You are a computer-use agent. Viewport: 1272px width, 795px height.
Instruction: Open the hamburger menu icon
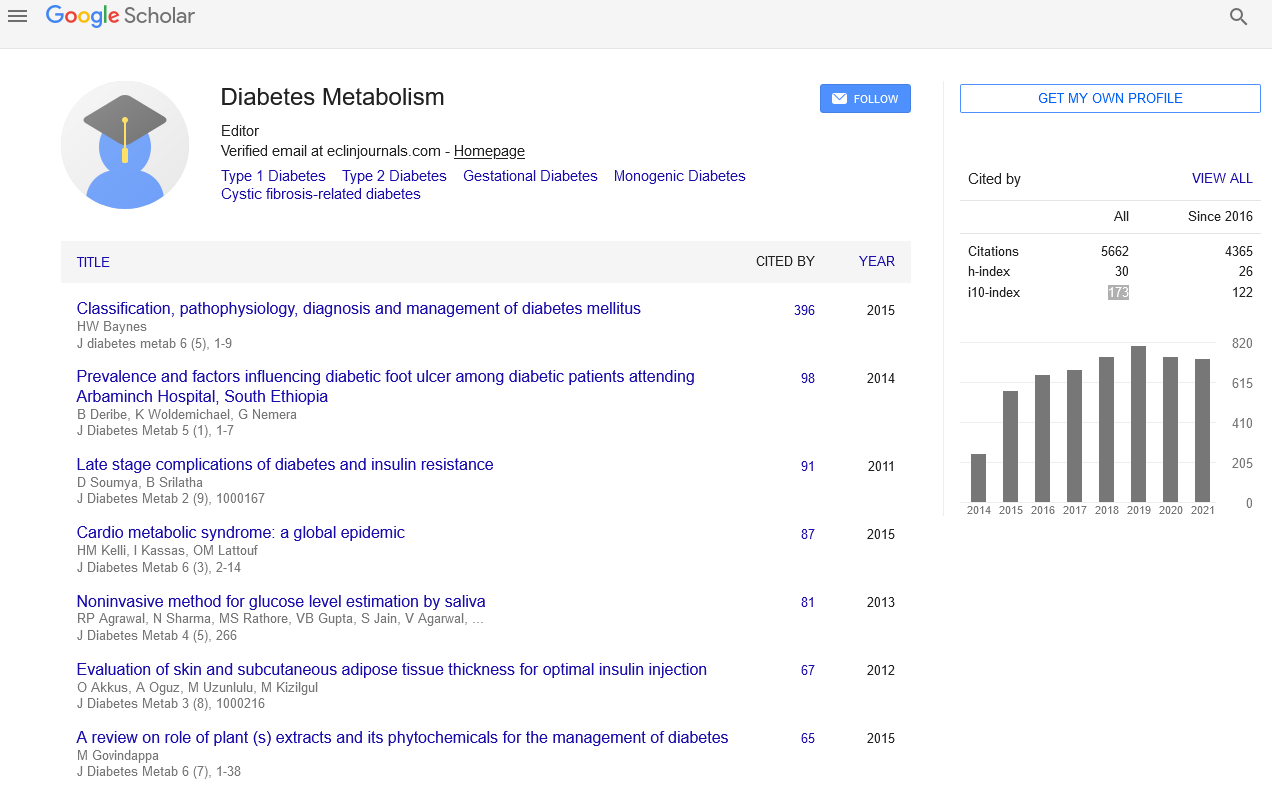click(17, 16)
